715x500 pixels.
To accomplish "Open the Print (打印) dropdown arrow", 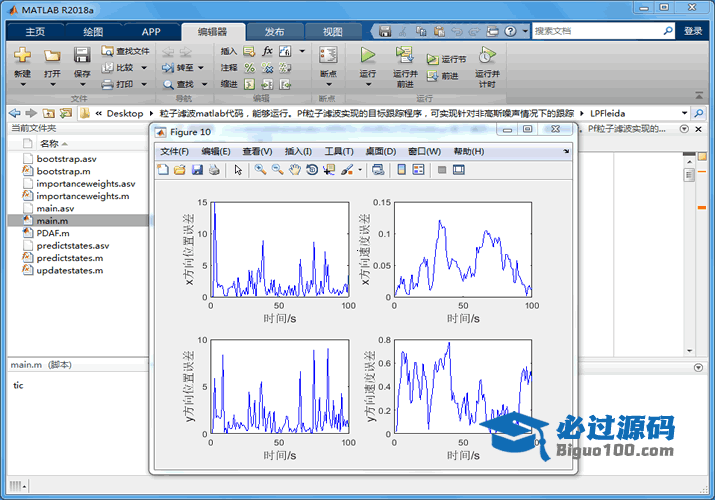I will (144, 84).
